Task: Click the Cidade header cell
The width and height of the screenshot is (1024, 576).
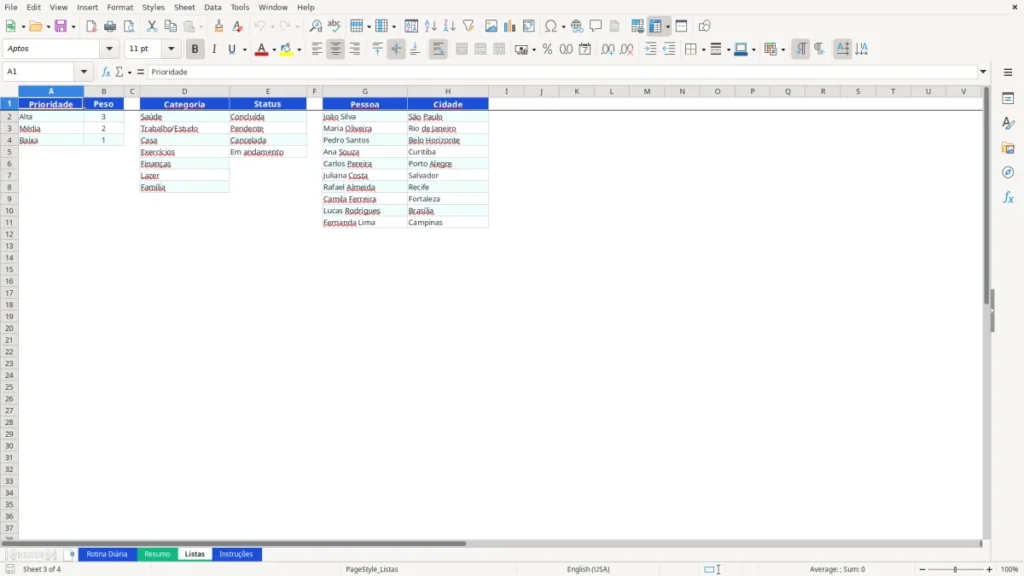Action: point(448,104)
